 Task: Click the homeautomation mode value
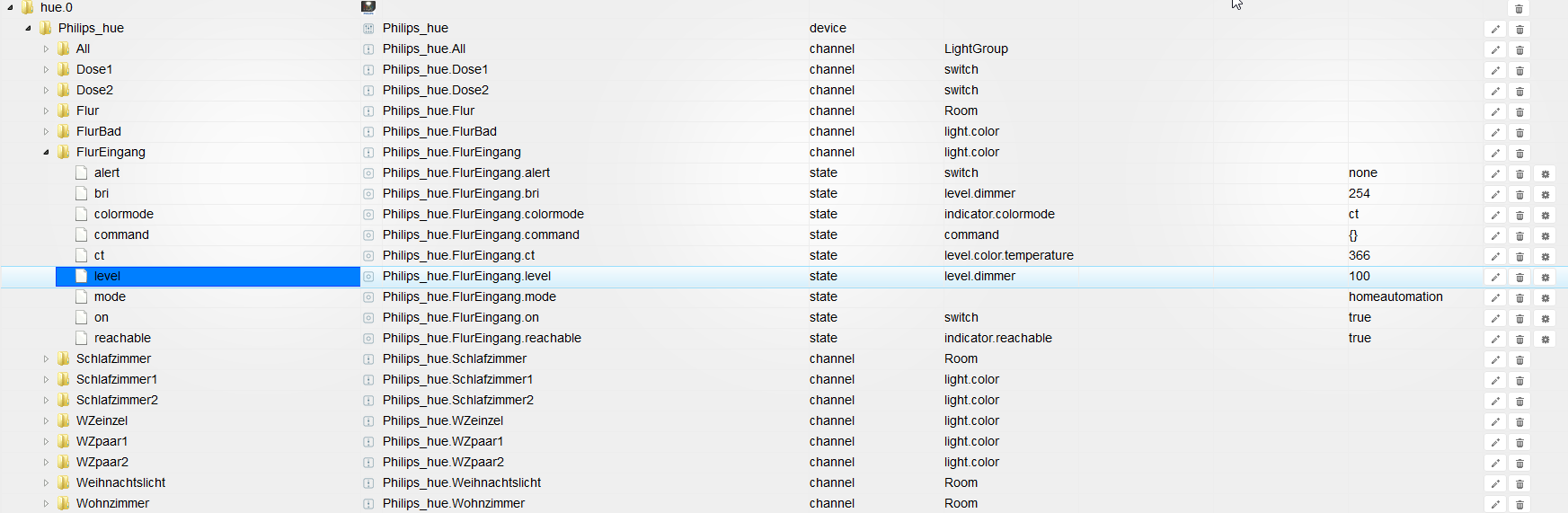[1395, 296]
